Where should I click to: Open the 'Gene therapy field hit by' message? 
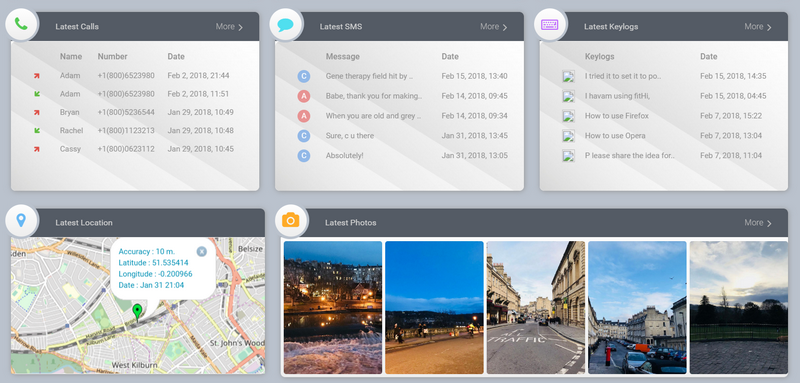click(369, 76)
